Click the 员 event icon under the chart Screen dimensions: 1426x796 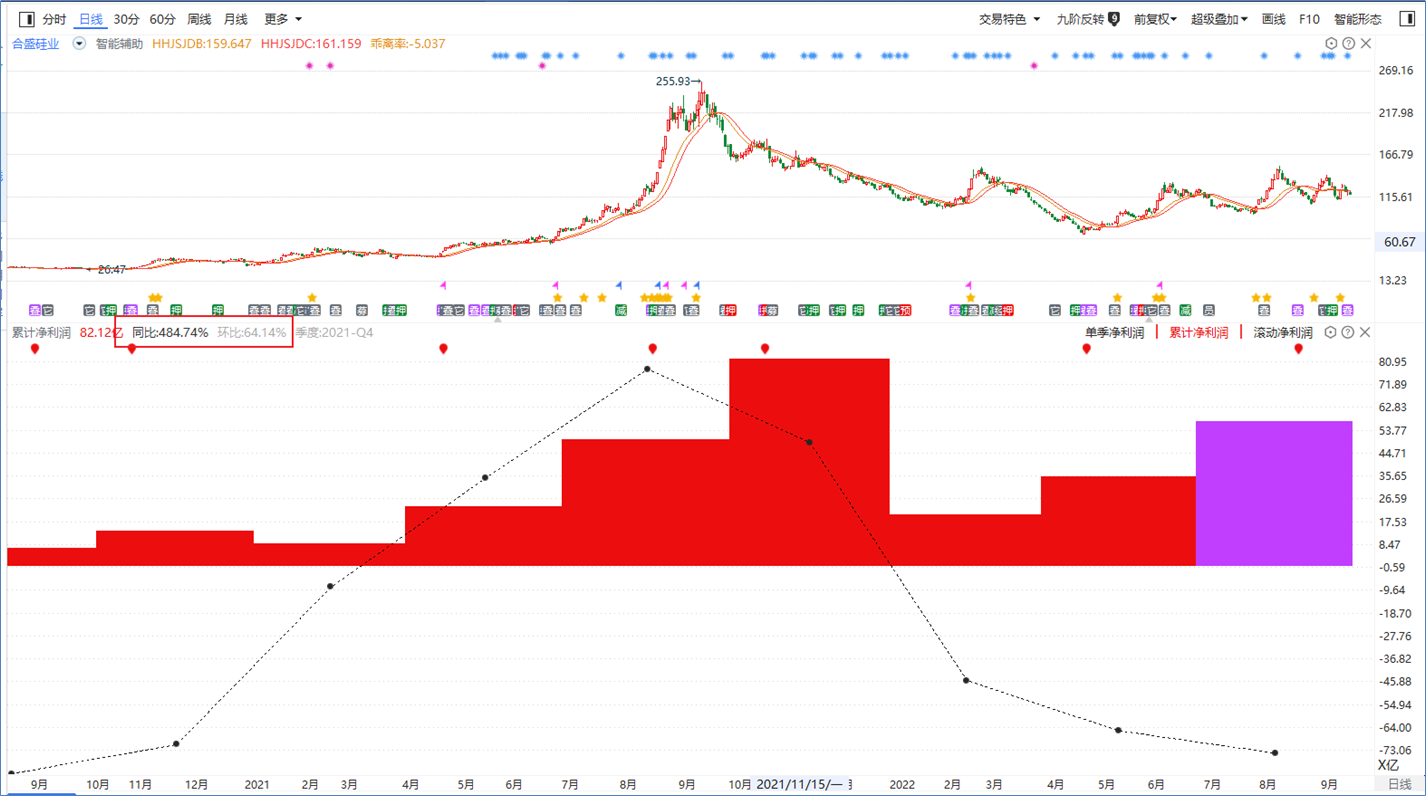coord(1208,311)
